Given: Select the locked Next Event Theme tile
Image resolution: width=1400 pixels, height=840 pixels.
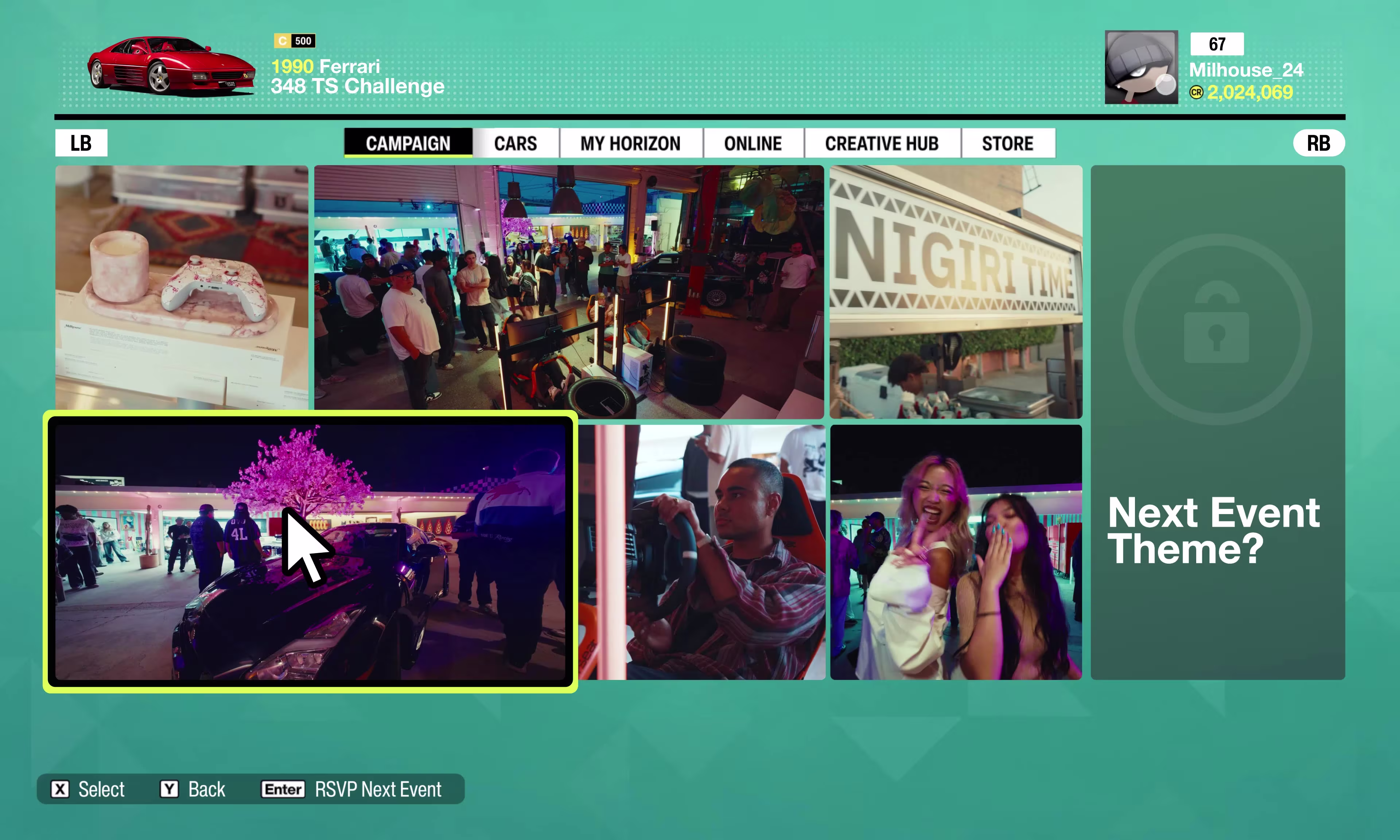Looking at the screenshot, I should 1218,422.
